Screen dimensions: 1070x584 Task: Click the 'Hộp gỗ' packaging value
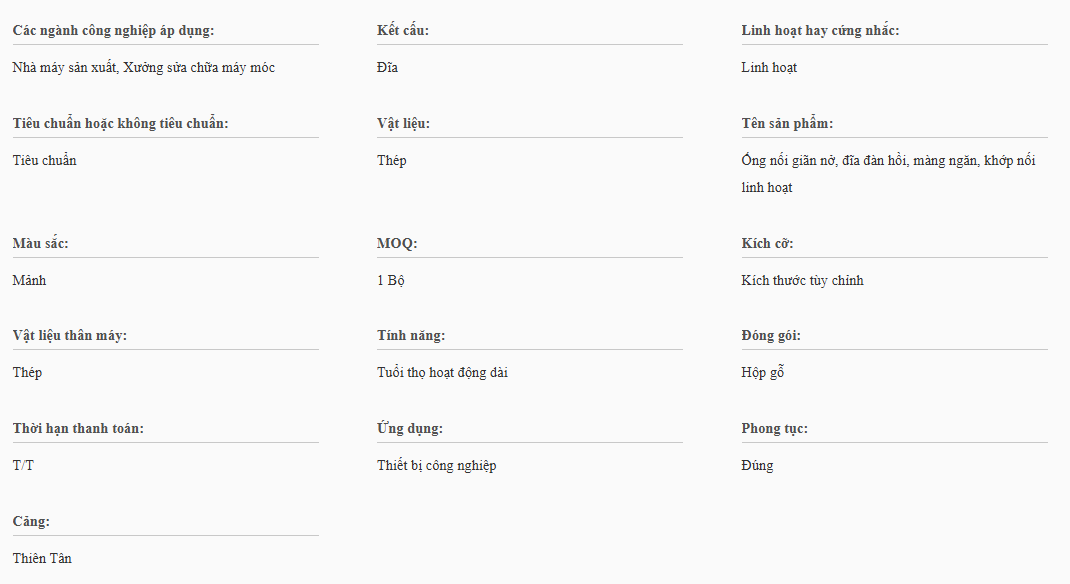click(762, 373)
